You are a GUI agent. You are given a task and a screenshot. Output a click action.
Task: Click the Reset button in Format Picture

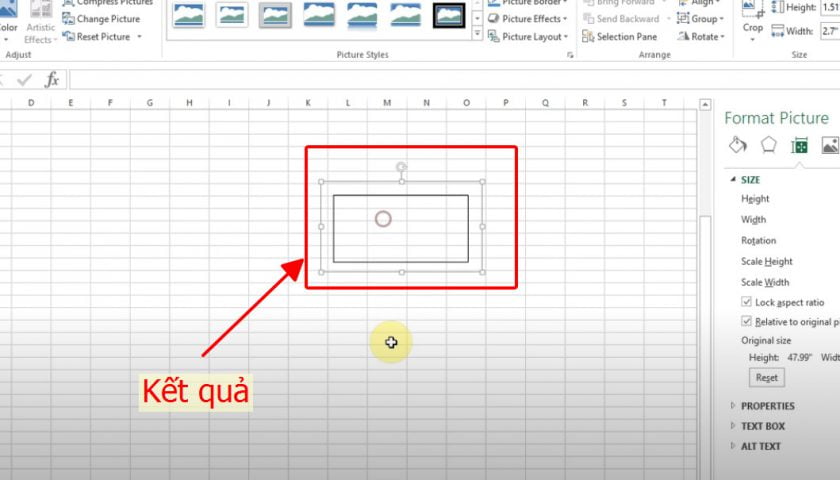(x=767, y=378)
